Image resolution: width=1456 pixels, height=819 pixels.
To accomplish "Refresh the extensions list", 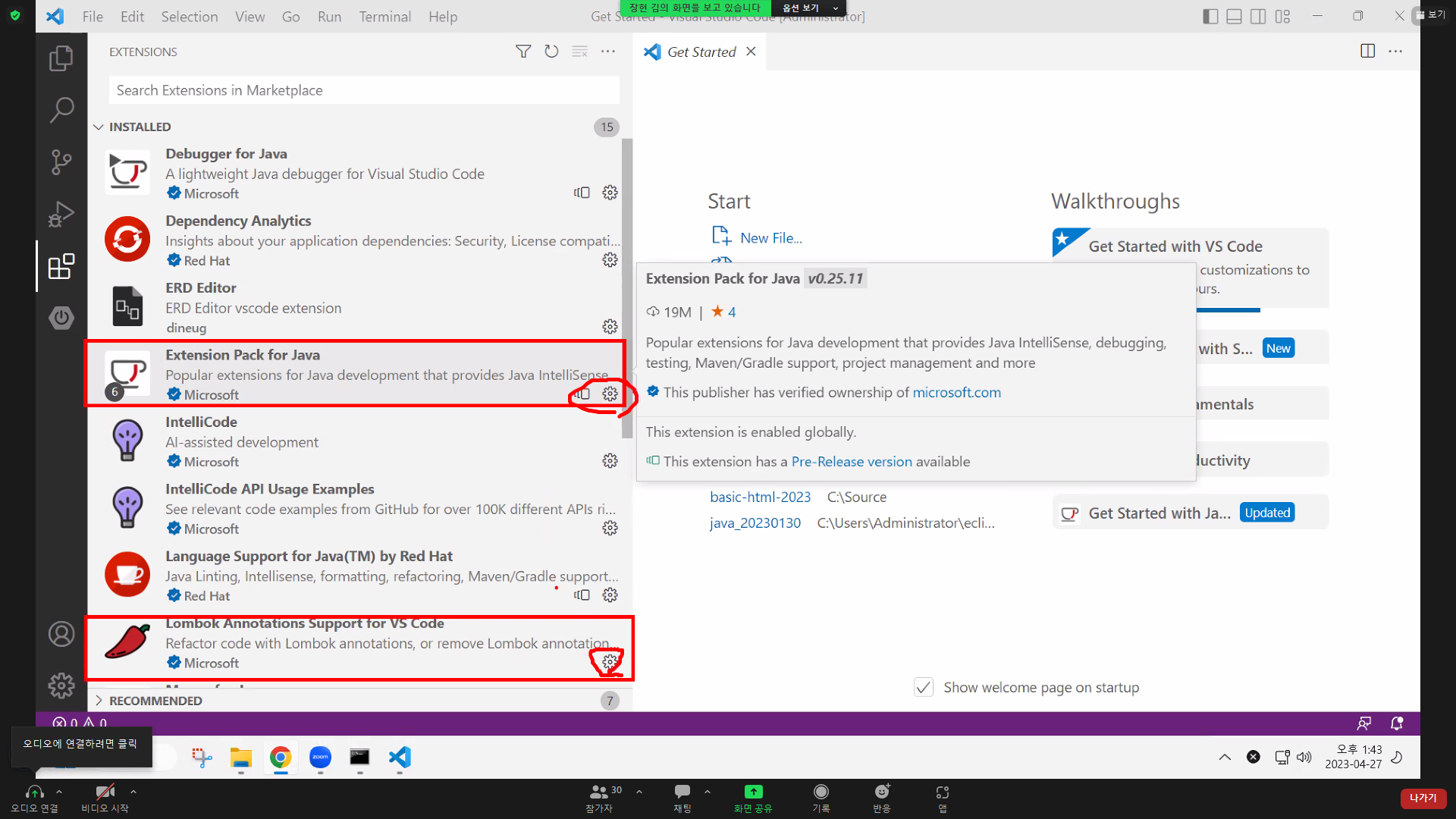I will pos(551,52).
